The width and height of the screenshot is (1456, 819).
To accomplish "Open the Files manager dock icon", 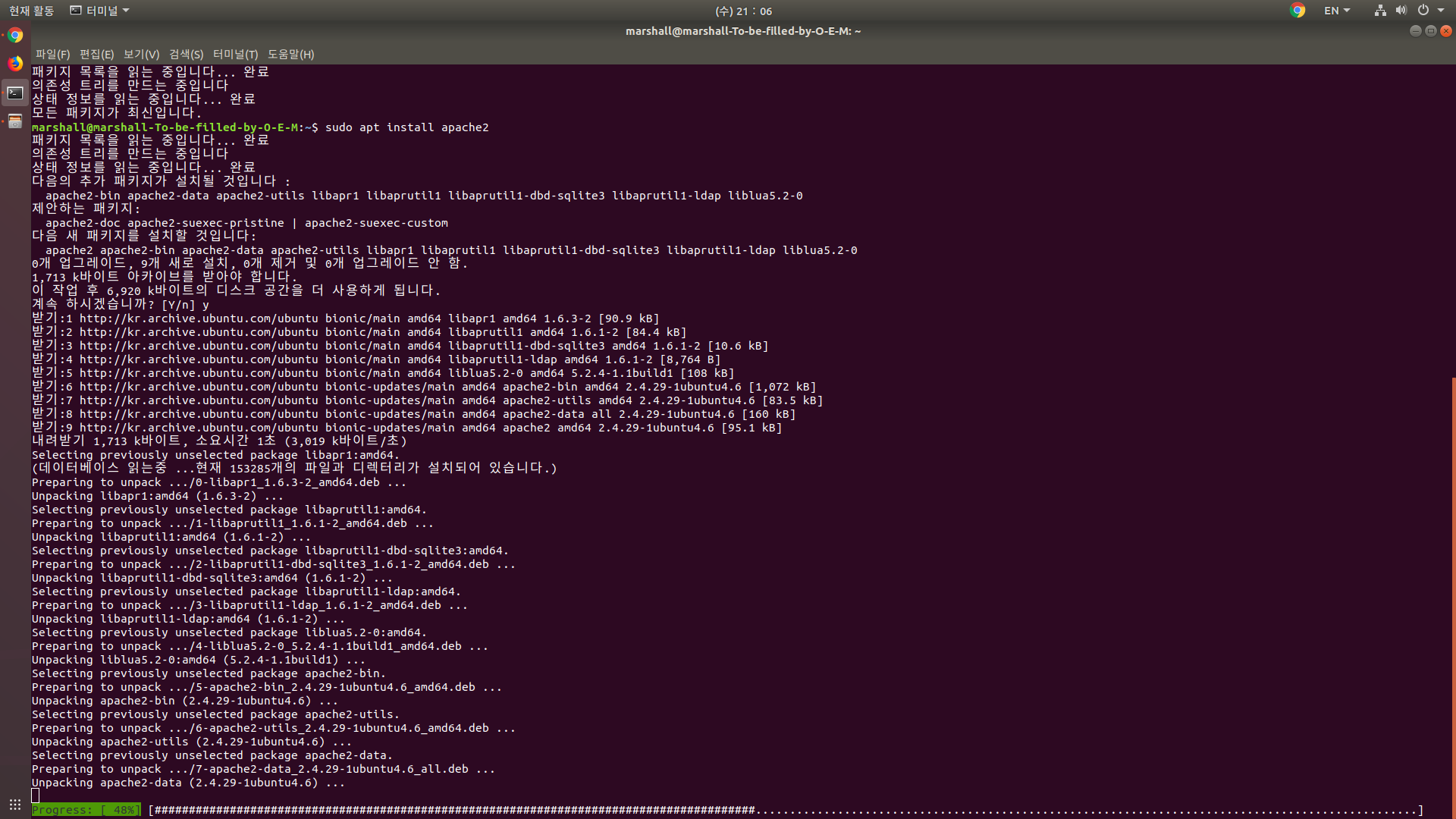I will [x=15, y=121].
